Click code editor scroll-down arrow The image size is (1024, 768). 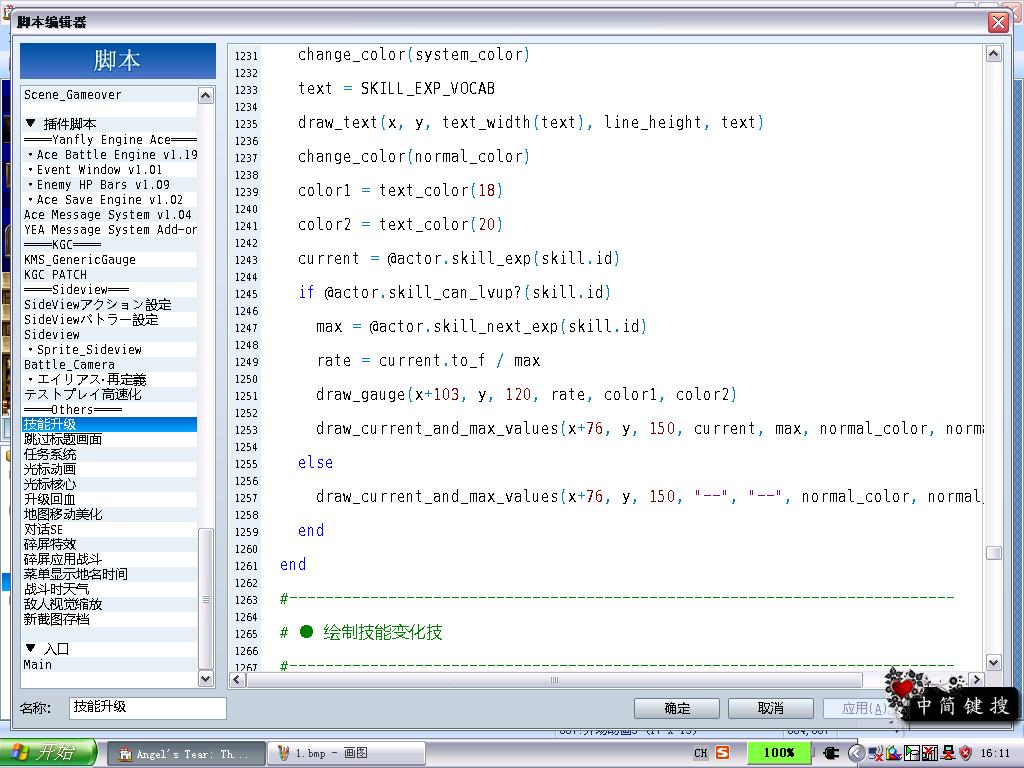993,662
